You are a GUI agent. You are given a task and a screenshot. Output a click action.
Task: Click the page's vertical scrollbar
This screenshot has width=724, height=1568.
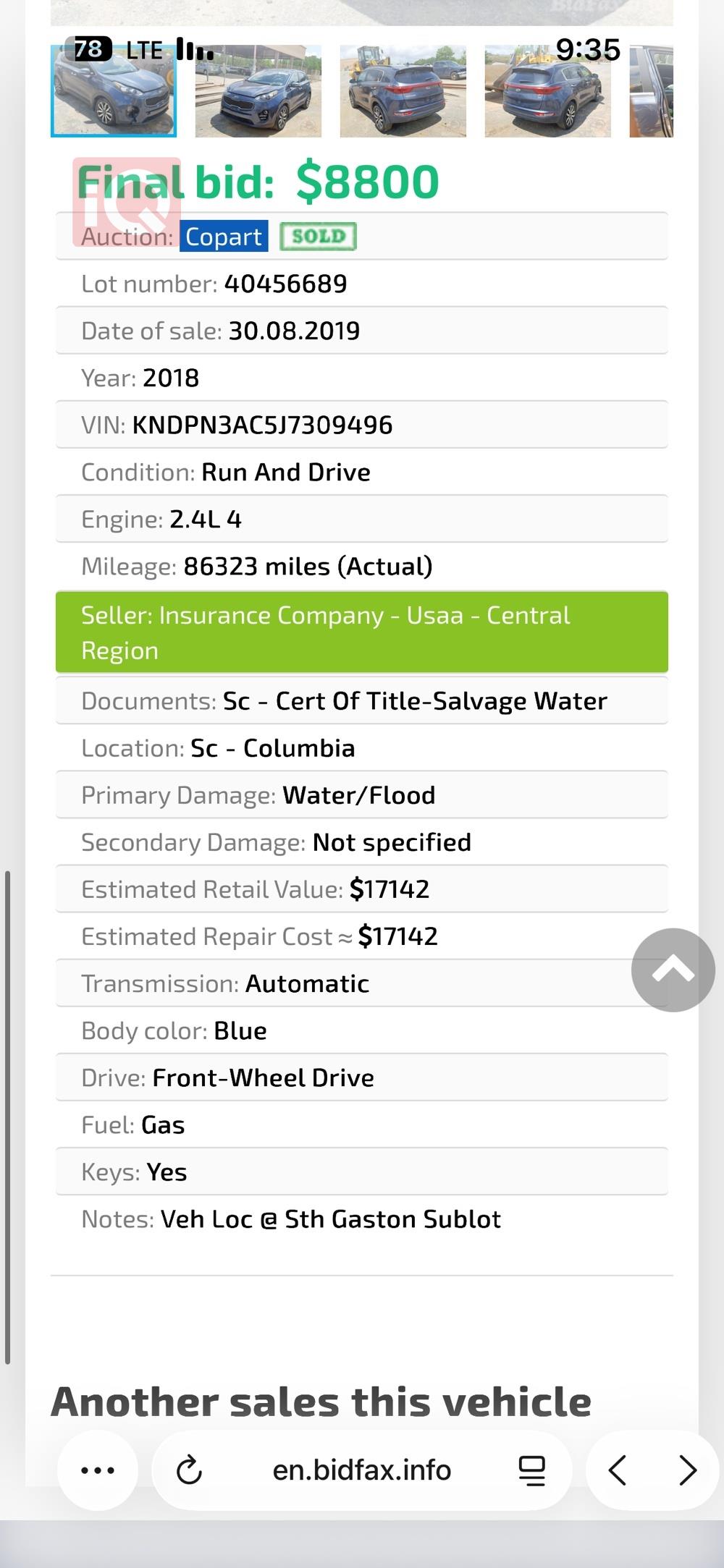point(7,1116)
